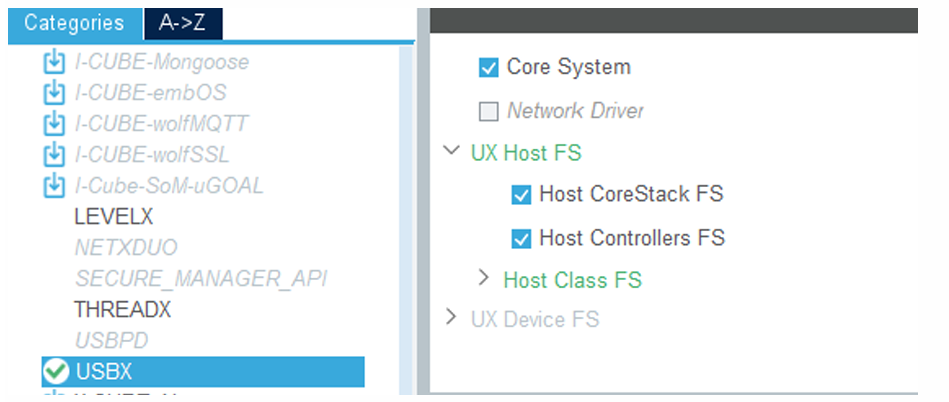Click the UX Host FS label

coord(526,153)
